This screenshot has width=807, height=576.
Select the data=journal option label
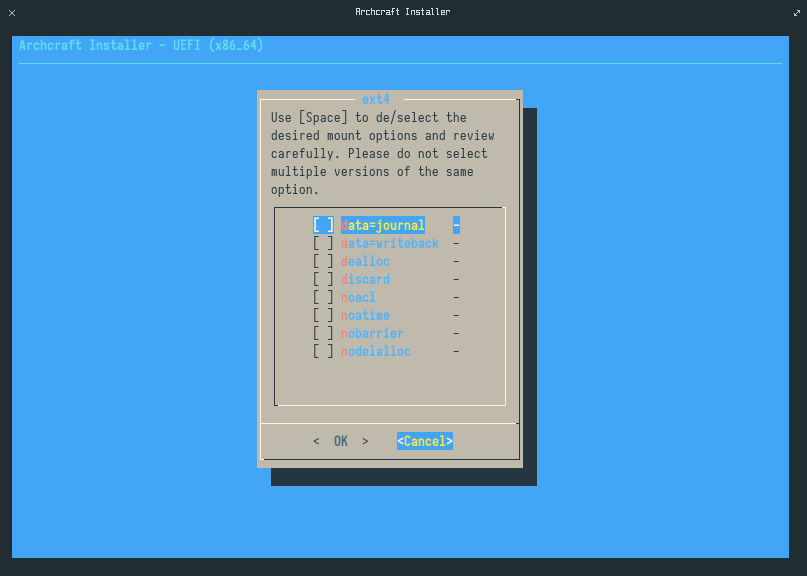(x=383, y=225)
